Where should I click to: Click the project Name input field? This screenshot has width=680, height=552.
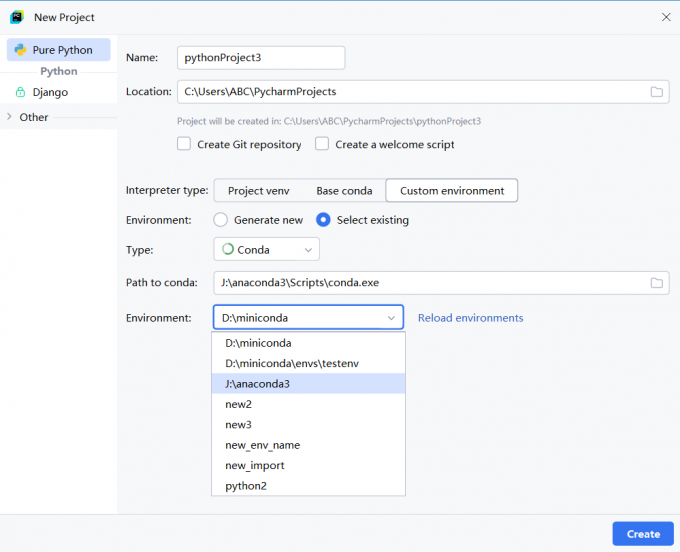click(261, 58)
